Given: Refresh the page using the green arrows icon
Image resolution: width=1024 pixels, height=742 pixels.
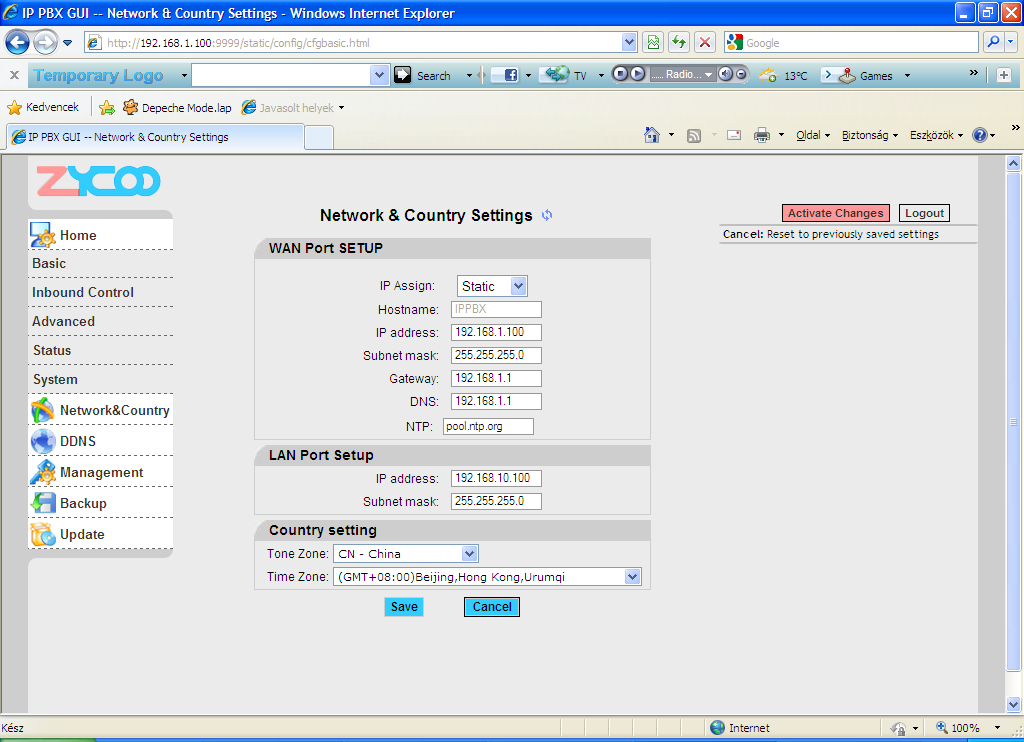Looking at the screenshot, I should coord(679,42).
